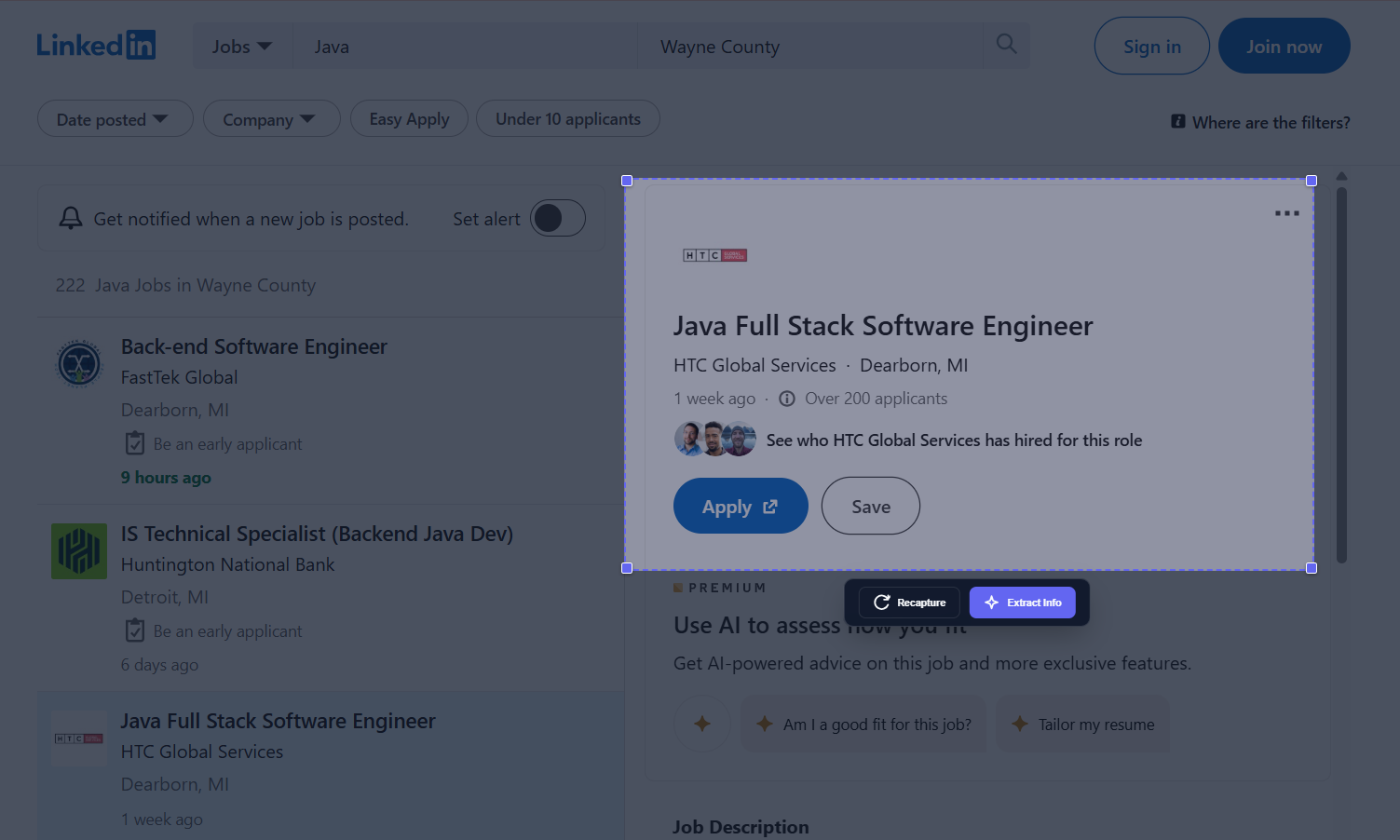Click the Huntington National Bank logo
This screenshot has width=1400, height=840.
(x=79, y=551)
